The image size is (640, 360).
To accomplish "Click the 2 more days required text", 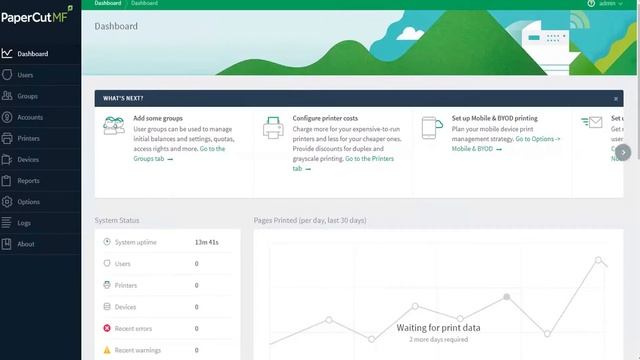I will tap(438, 340).
